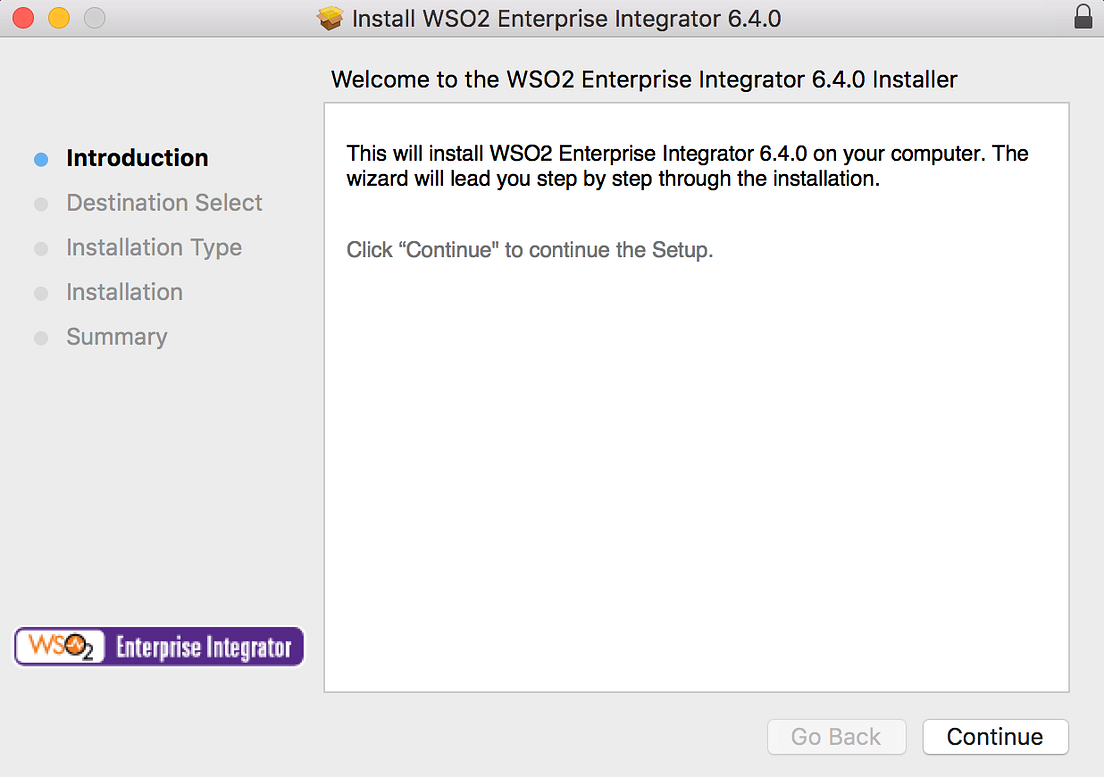Viewport: 1104px width, 777px height.
Task: Click the WSO2 Enterprise Integrator logo
Action: (x=159, y=646)
